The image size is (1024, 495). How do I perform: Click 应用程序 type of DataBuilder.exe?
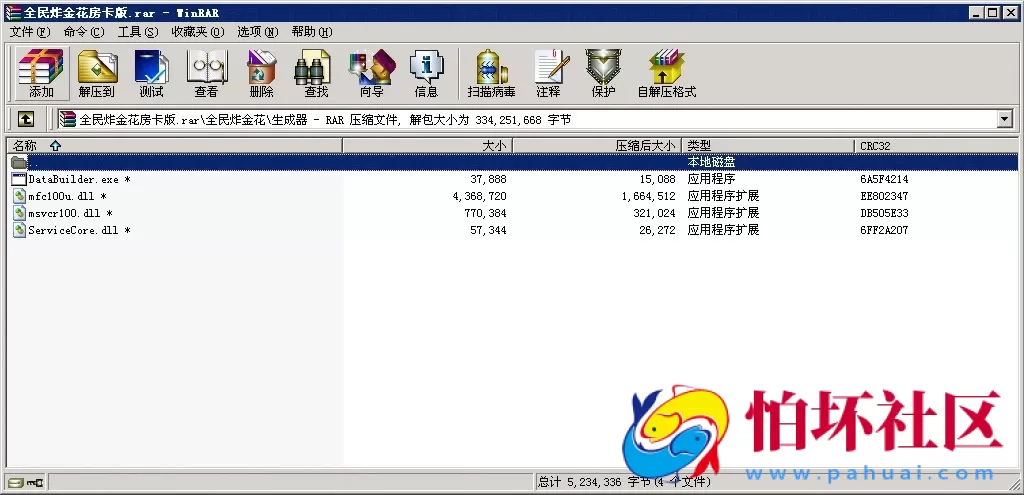click(712, 179)
